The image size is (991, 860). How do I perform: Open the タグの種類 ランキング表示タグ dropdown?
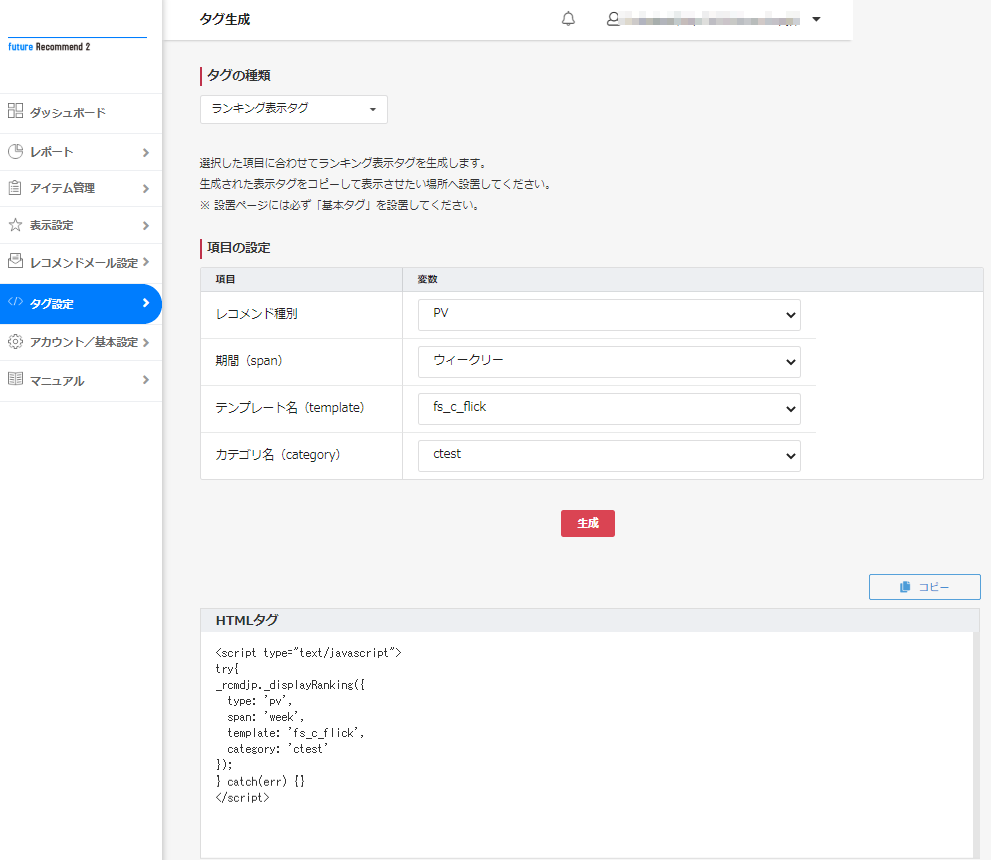coord(294,109)
